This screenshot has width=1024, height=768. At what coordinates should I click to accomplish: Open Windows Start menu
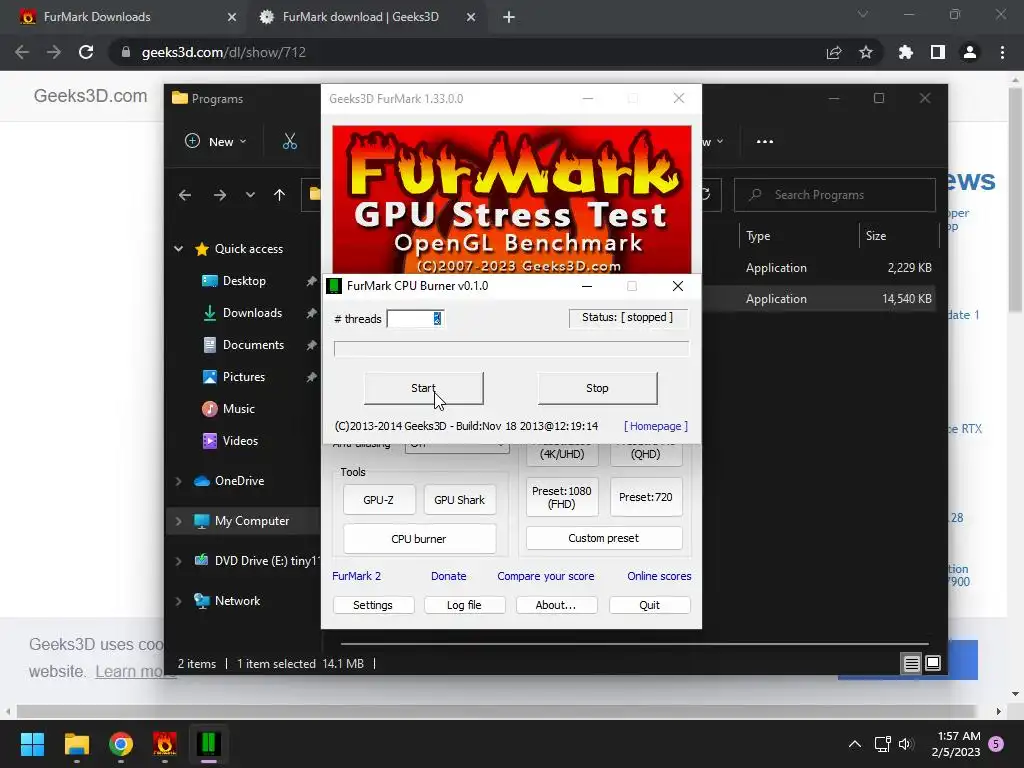pos(32,744)
